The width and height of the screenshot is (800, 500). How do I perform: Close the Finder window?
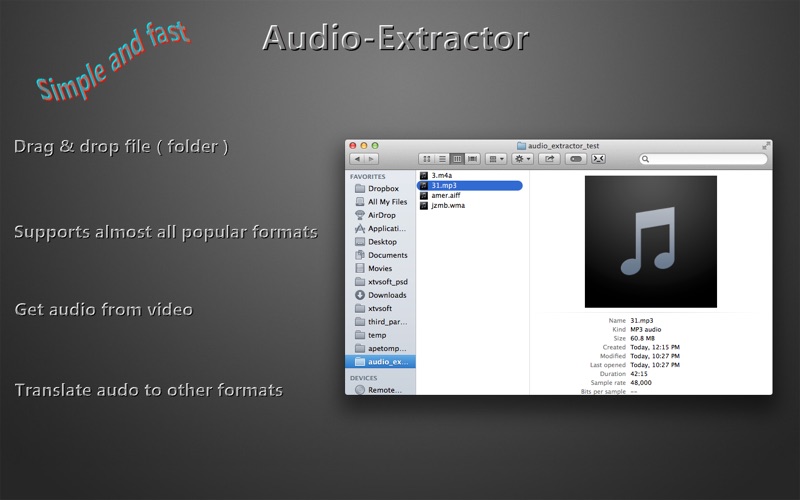click(x=353, y=146)
